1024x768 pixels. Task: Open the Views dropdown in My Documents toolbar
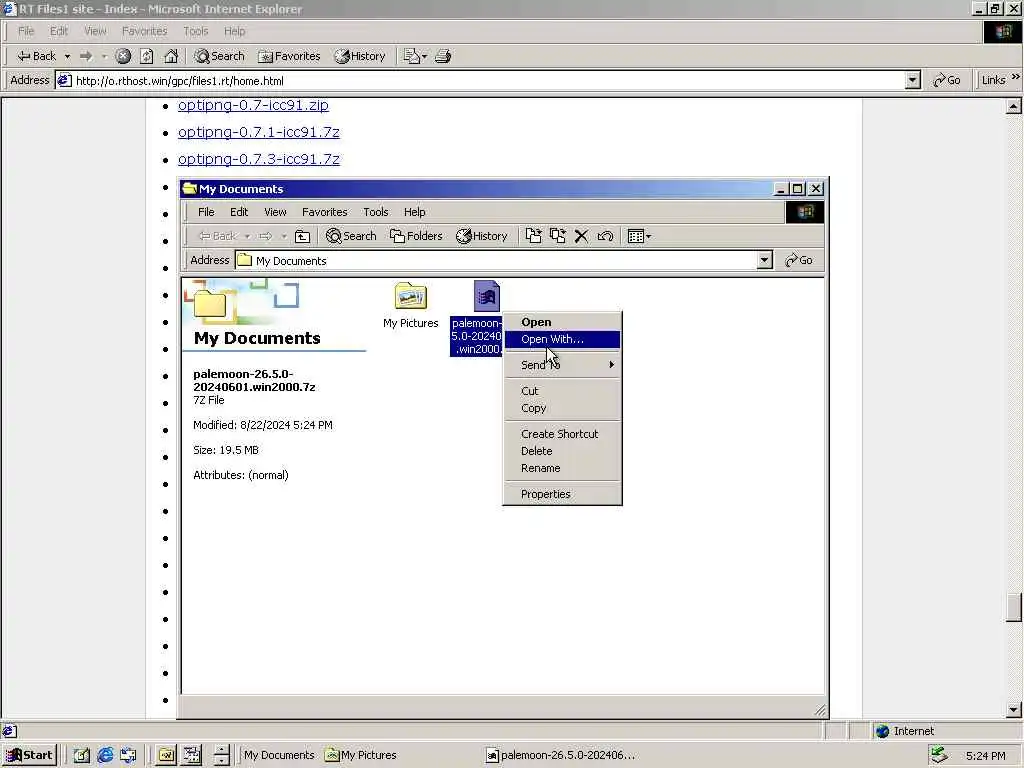tap(639, 236)
